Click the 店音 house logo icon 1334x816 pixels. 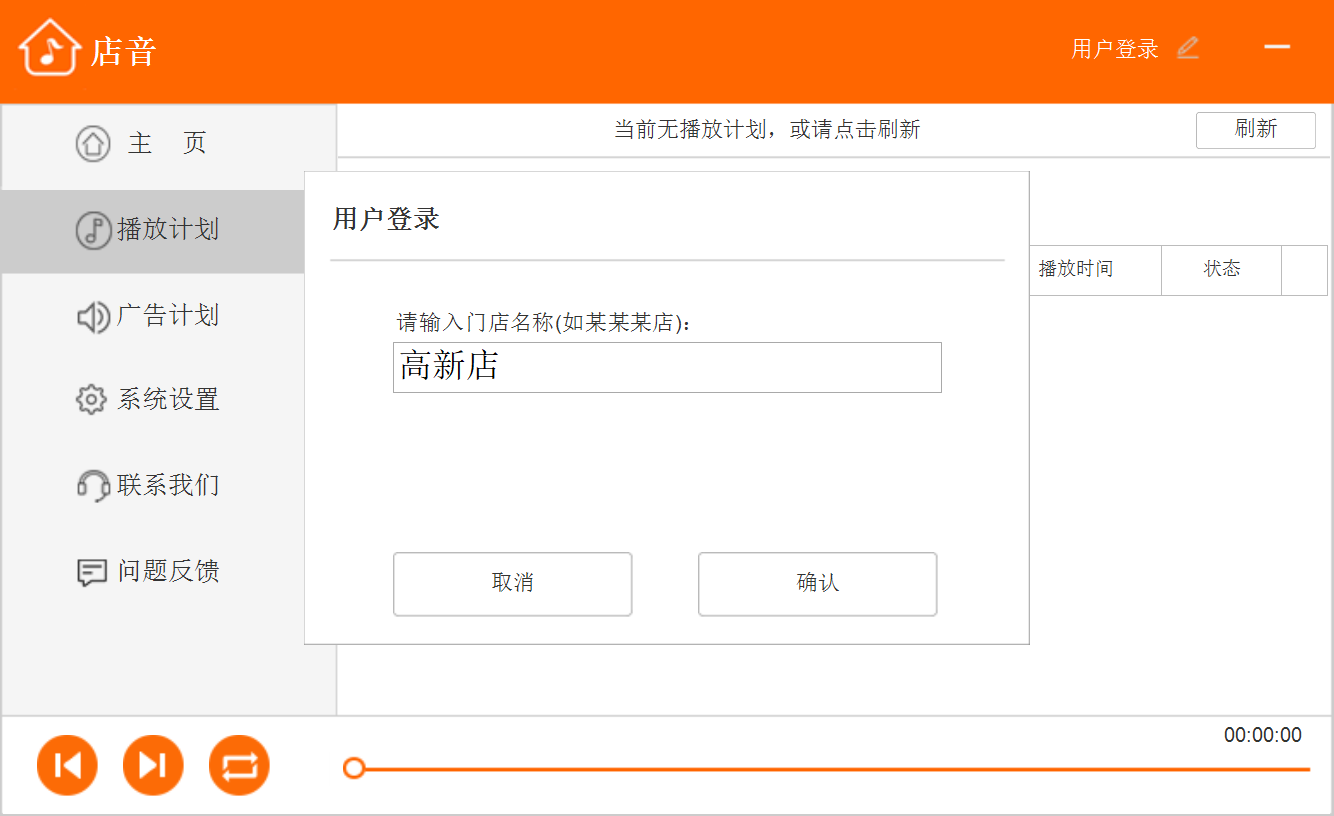(49, 47)
